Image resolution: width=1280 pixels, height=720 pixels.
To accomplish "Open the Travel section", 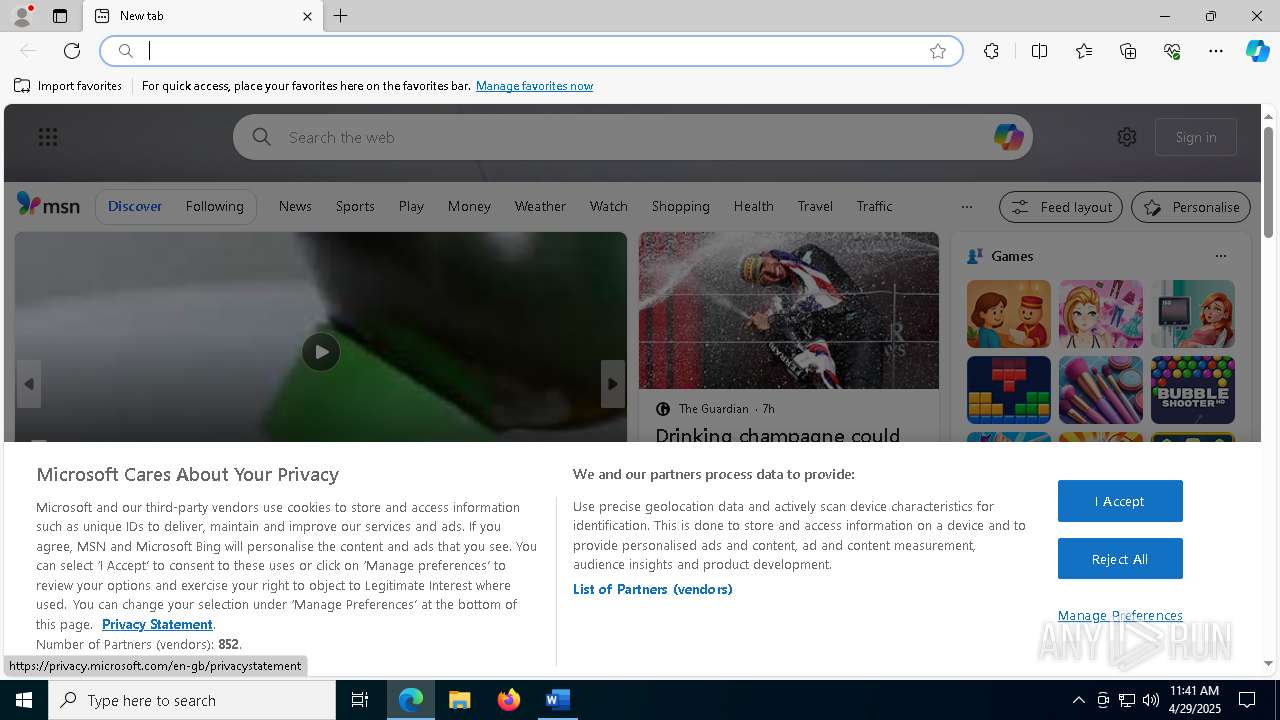I will (x=815, y=206).
